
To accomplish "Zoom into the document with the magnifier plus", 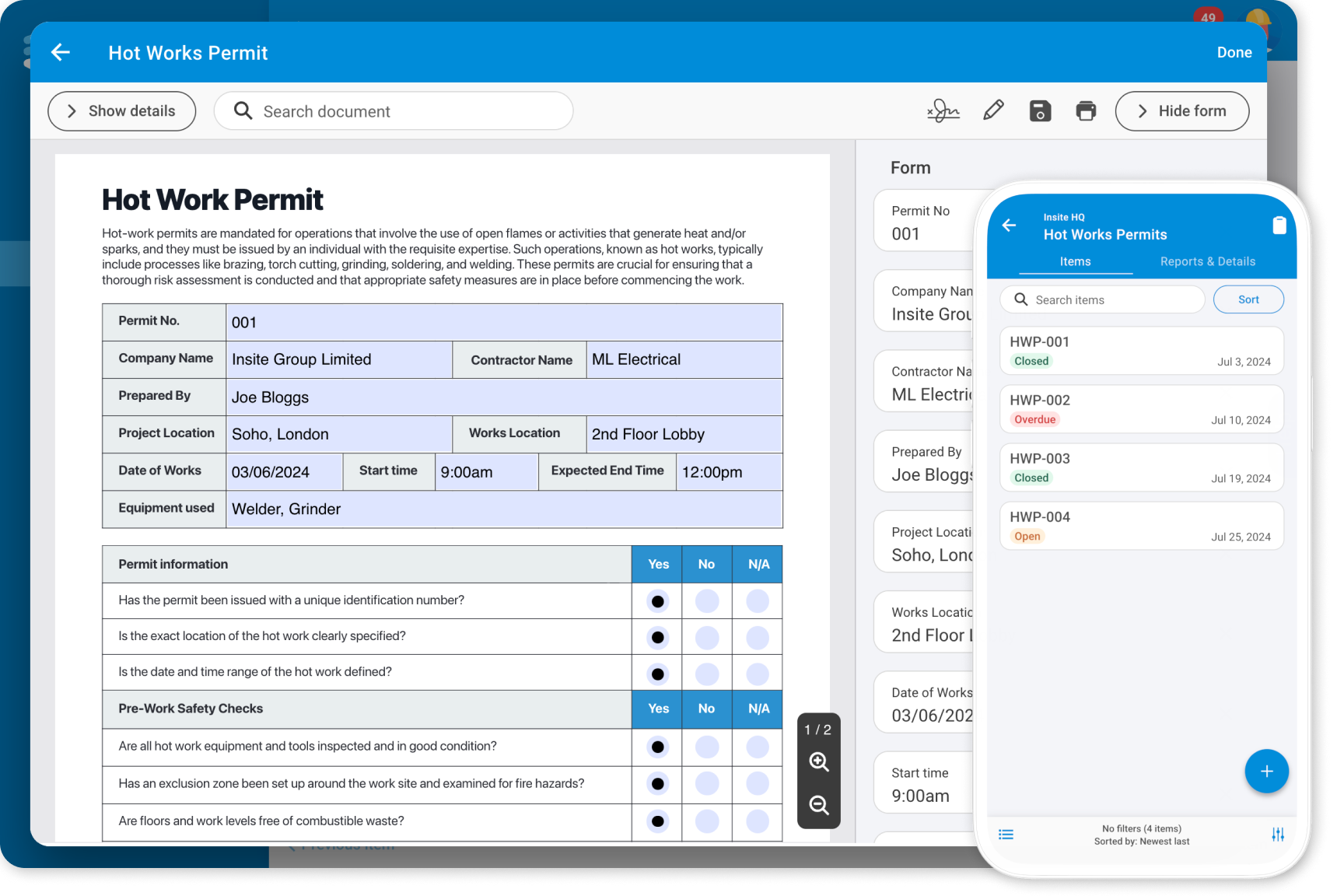I will click(x=818, y=762).
